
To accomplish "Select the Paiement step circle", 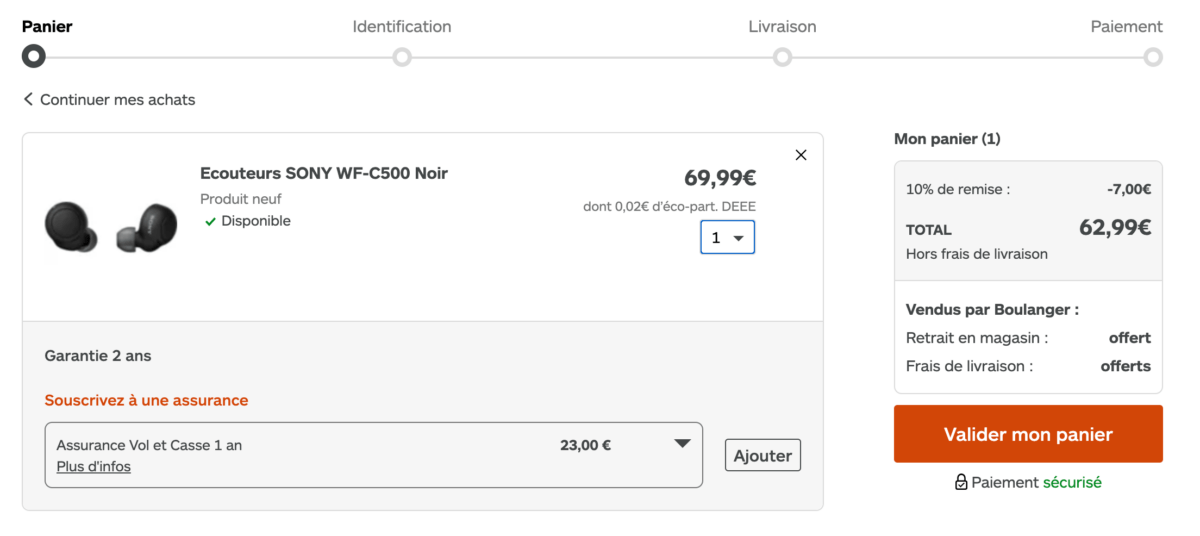I will click(x=1153, y=57).
